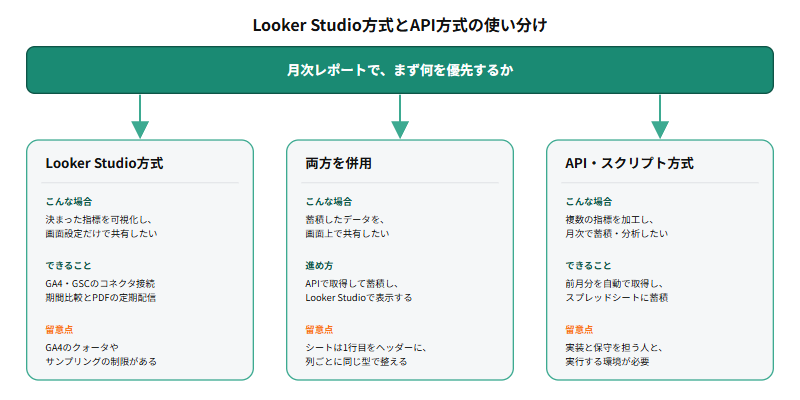The height and width of the screenshot is (400, 800).
Task: Click 'できること' in the Looker Studio方式 card
Action: pyautogui.click(x=68, y=266)
